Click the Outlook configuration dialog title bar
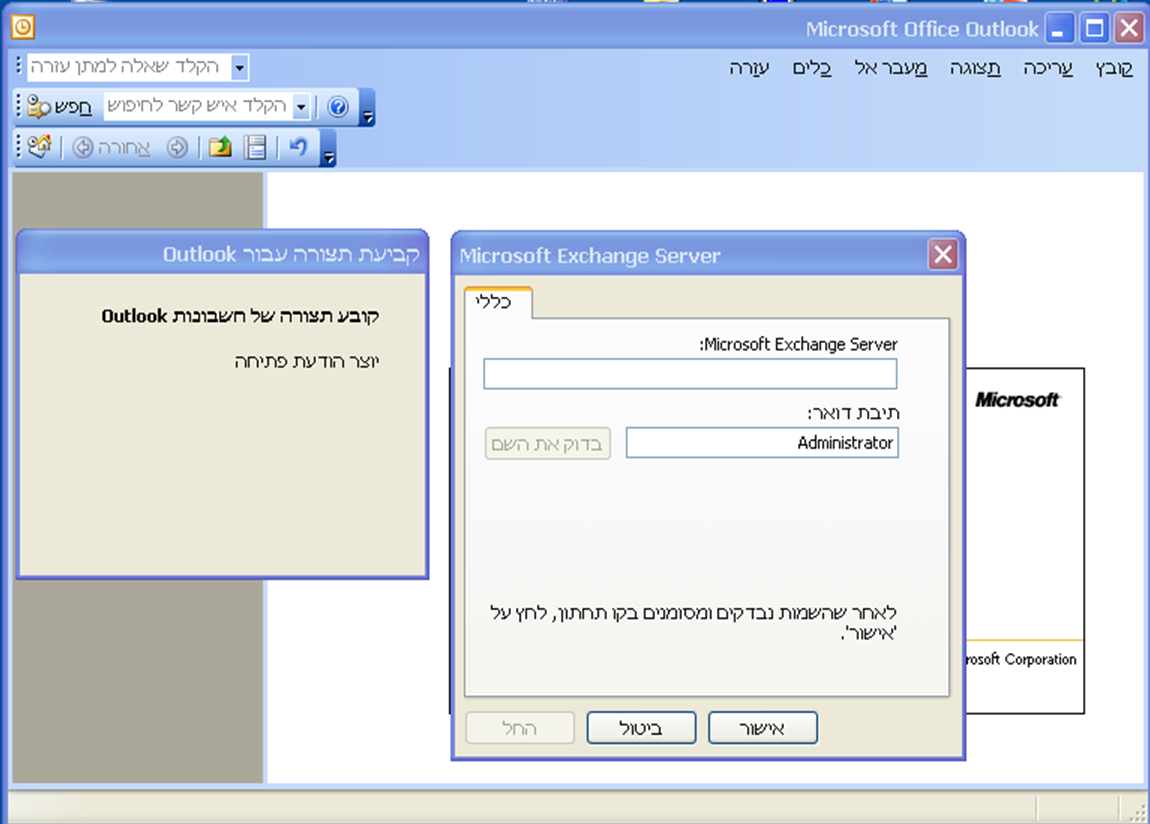Screen dimensions: 1150x824 coord(222,254)
